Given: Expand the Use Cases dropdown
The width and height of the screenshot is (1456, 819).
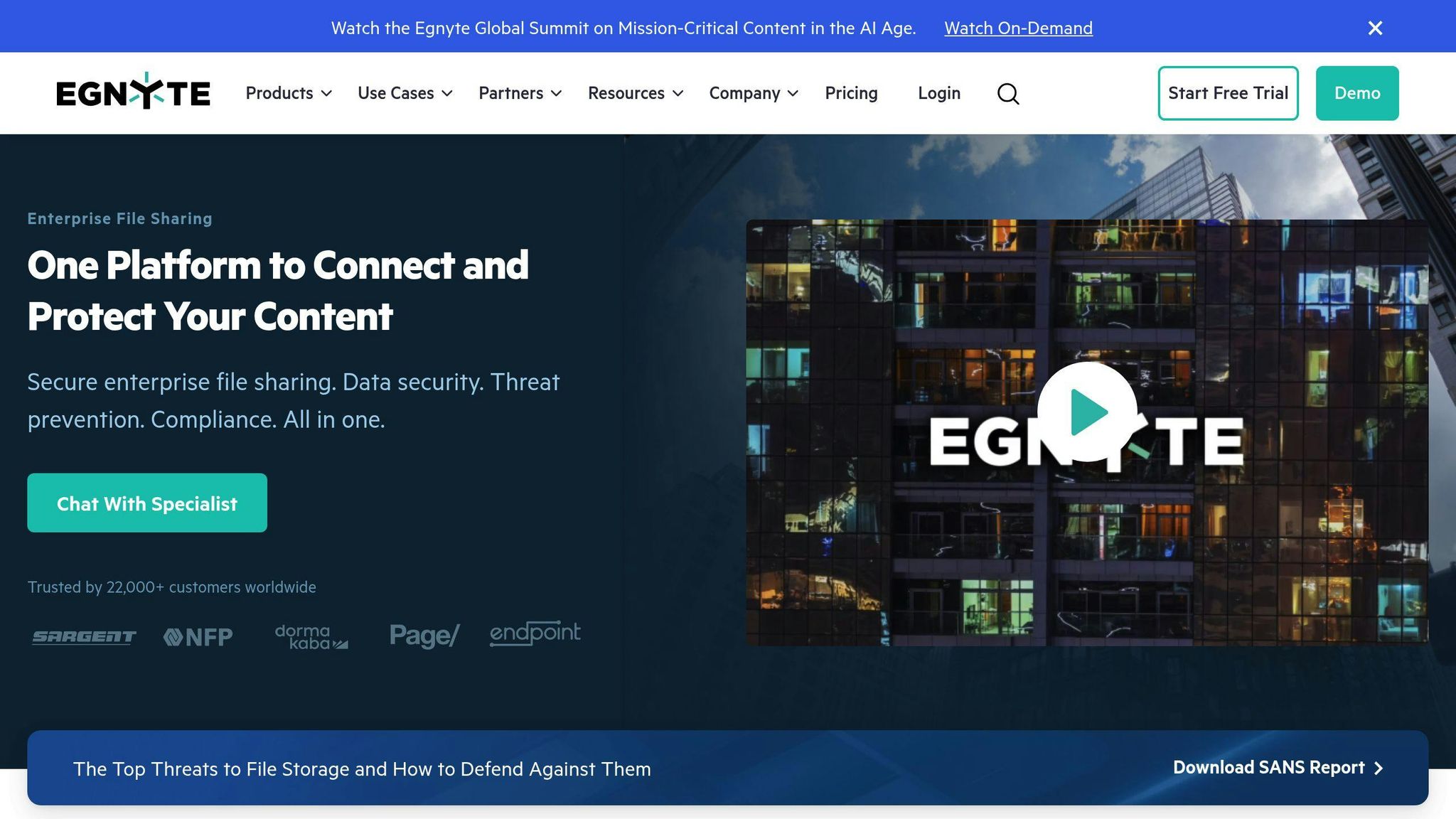Looking at the screenshot, I should [405, 93].
